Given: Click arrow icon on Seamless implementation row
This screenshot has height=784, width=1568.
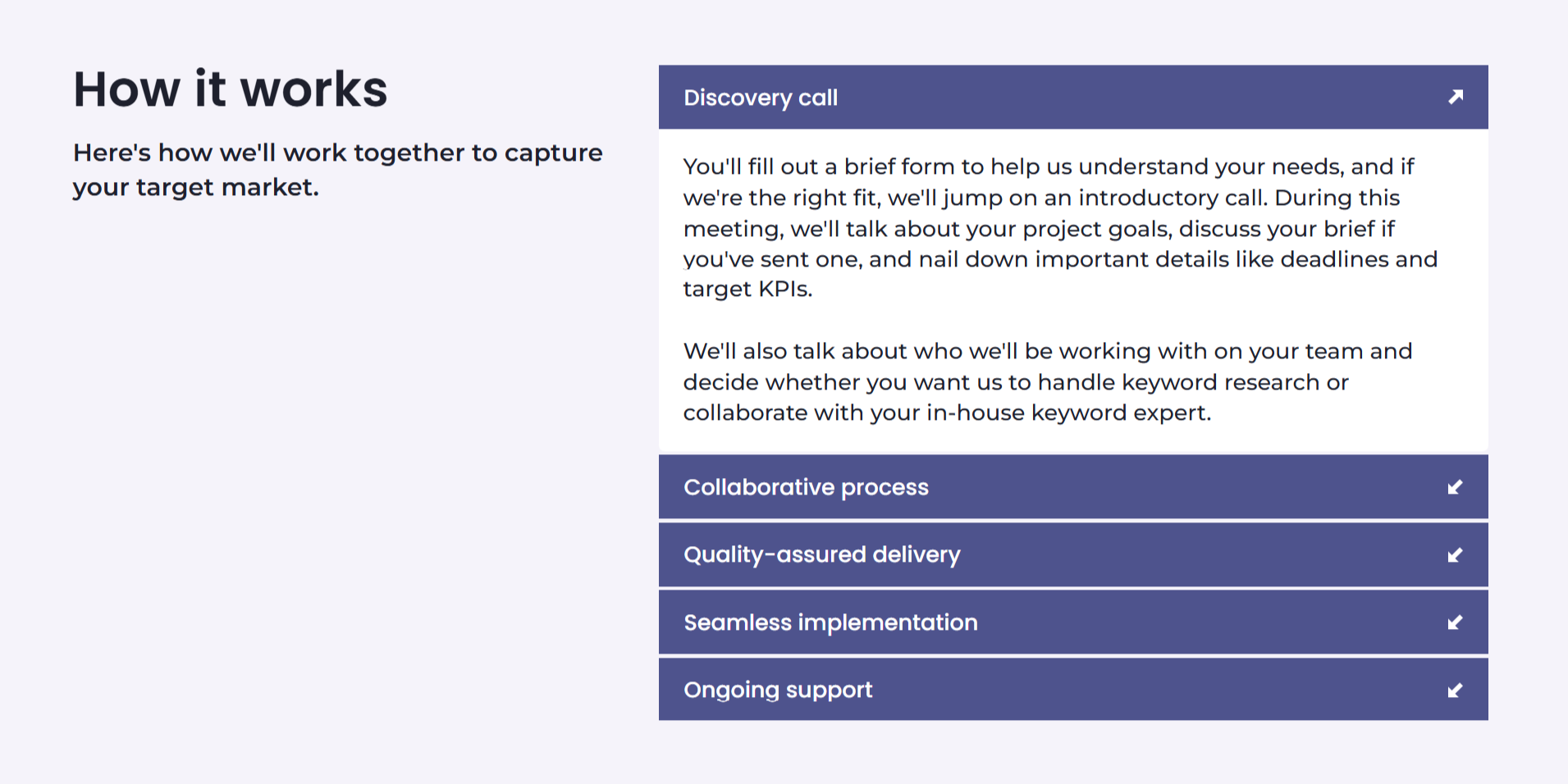Looking at the screenshot, I should 1455,622.
